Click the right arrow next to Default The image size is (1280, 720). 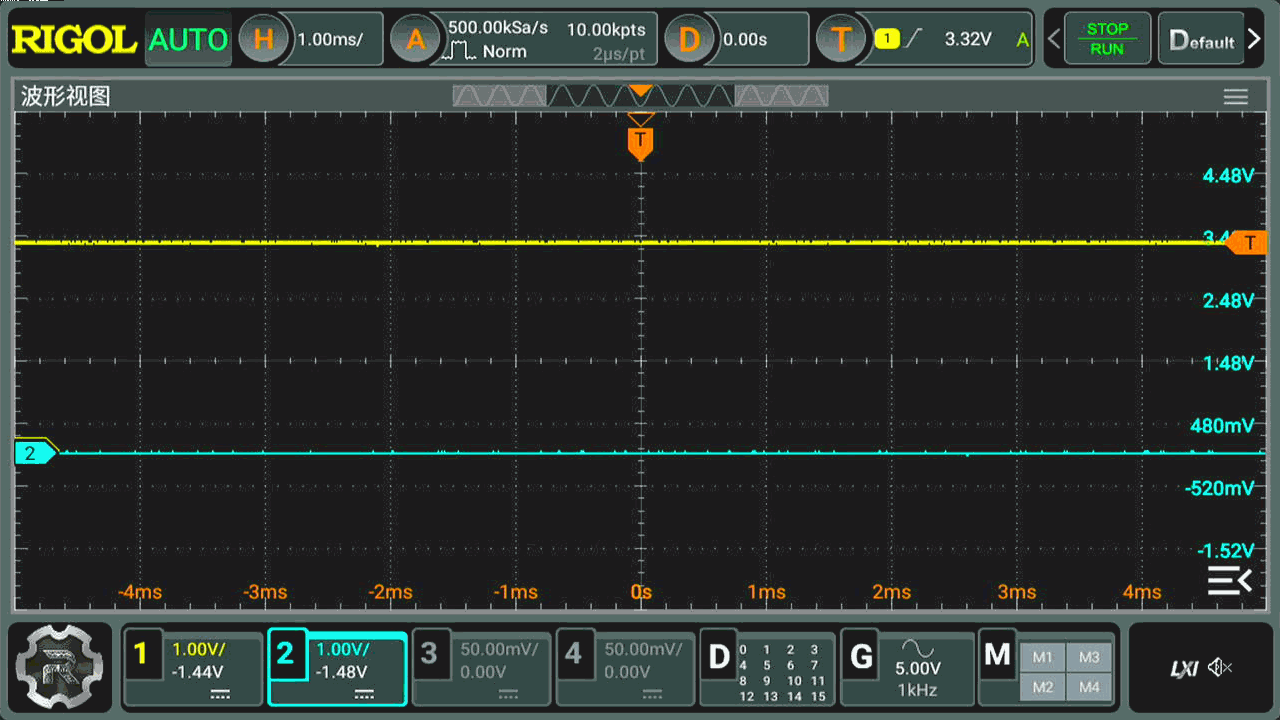[1256, 40]
